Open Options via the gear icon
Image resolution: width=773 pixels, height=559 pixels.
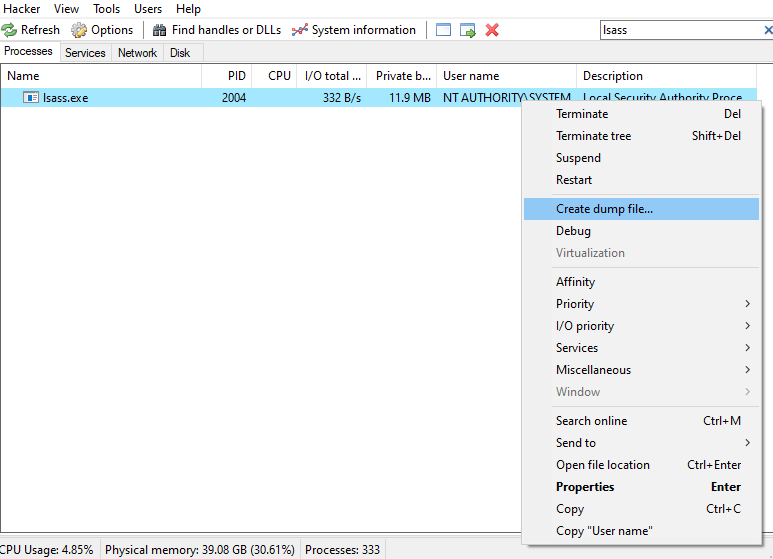pos(79,30)
